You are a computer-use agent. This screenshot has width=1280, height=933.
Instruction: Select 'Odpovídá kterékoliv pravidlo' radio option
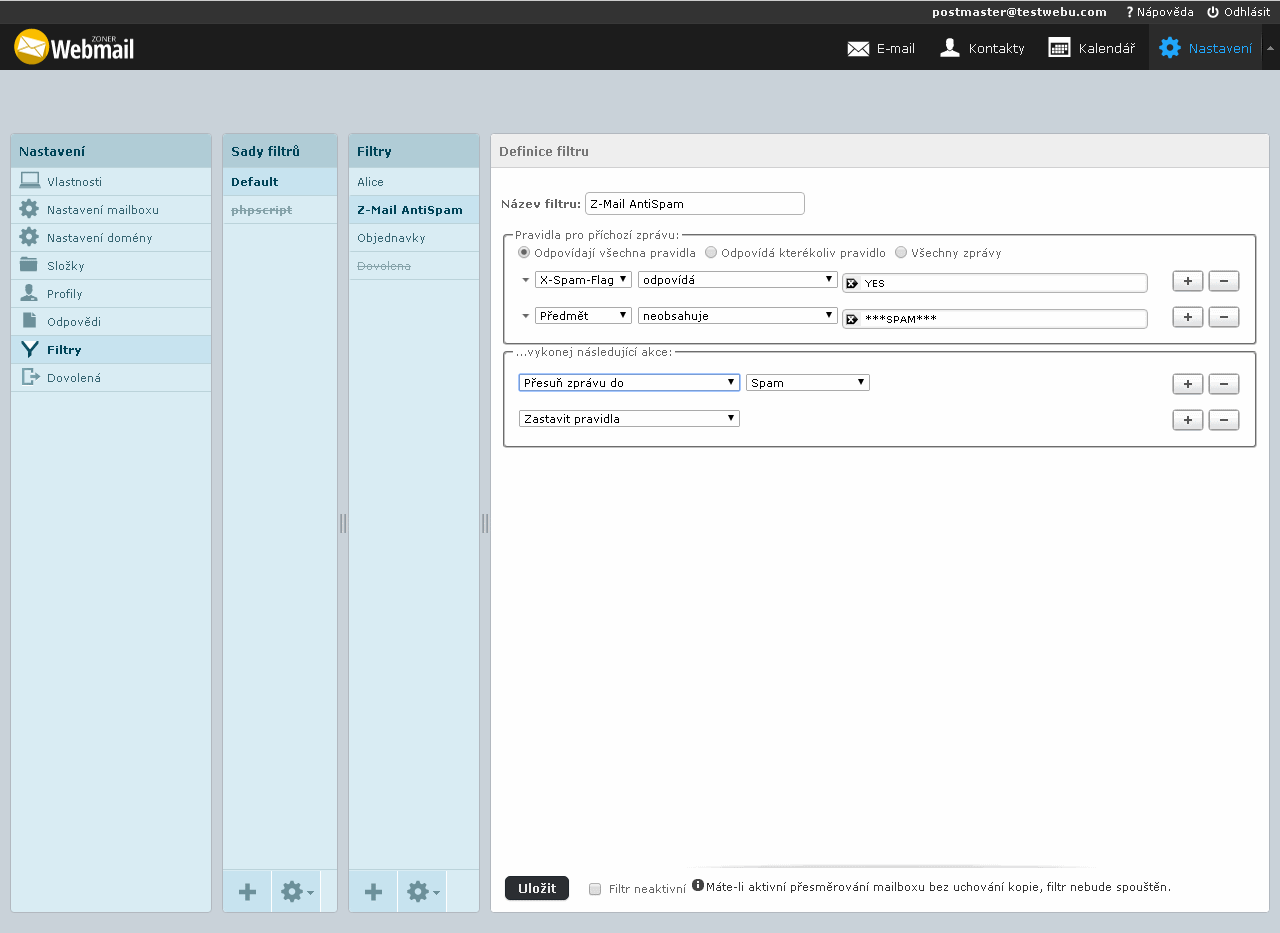(x=712, y=253)
